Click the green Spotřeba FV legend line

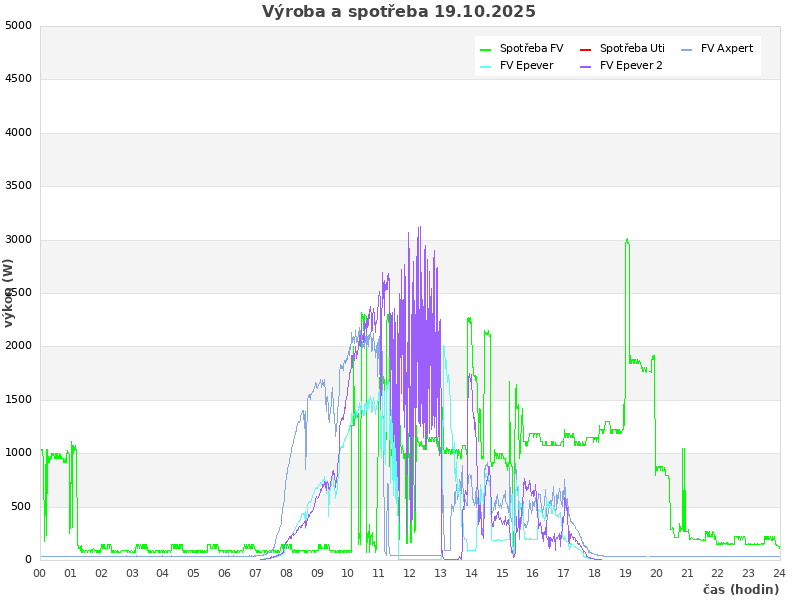(486, 49)
